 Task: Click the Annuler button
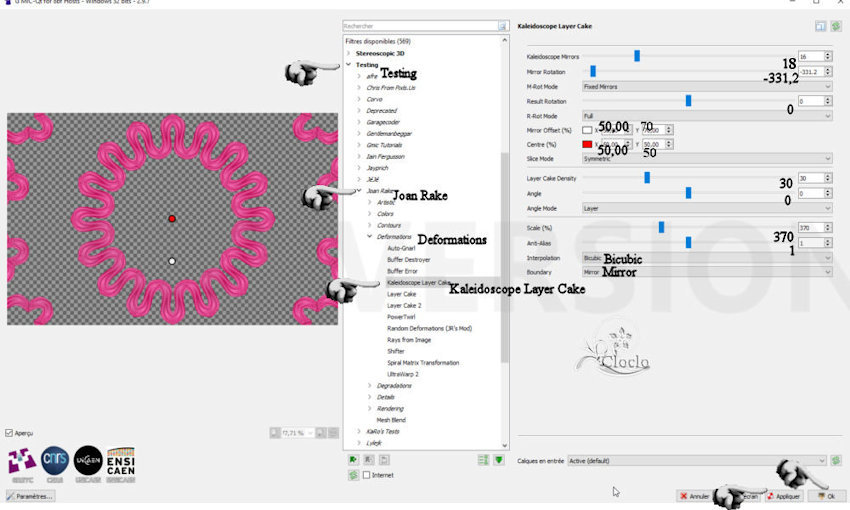tap(695, 495)
